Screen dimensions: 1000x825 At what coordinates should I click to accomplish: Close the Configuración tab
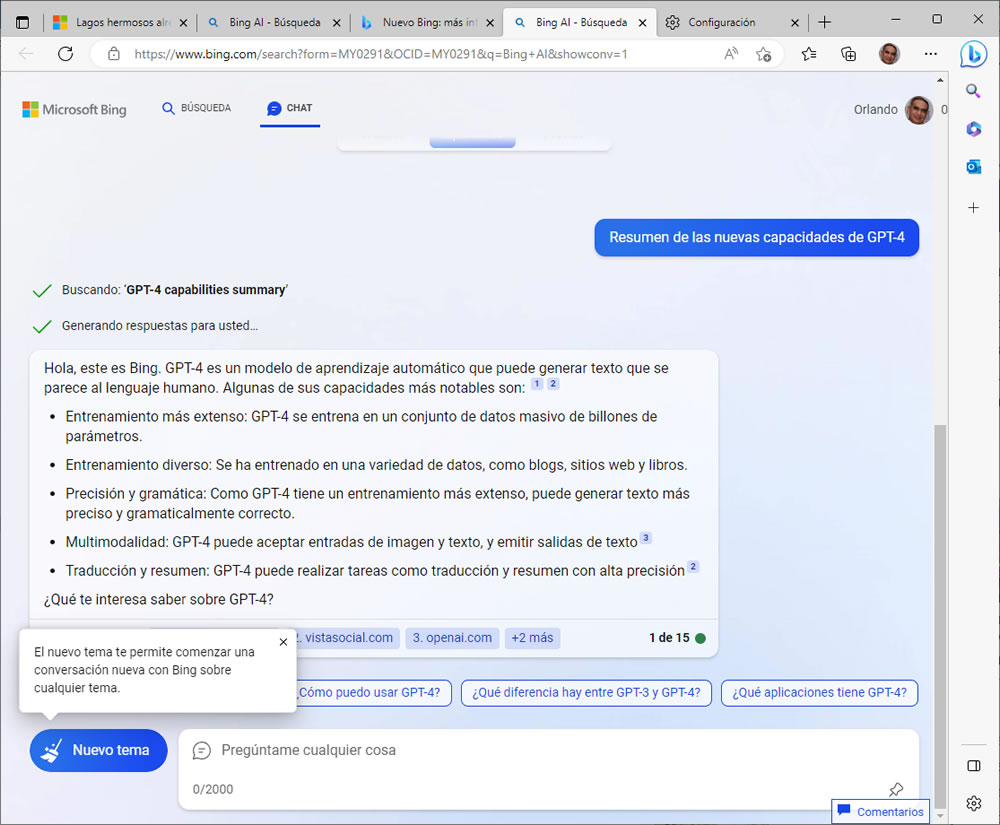pyautogui.click(x=795, y=23)
